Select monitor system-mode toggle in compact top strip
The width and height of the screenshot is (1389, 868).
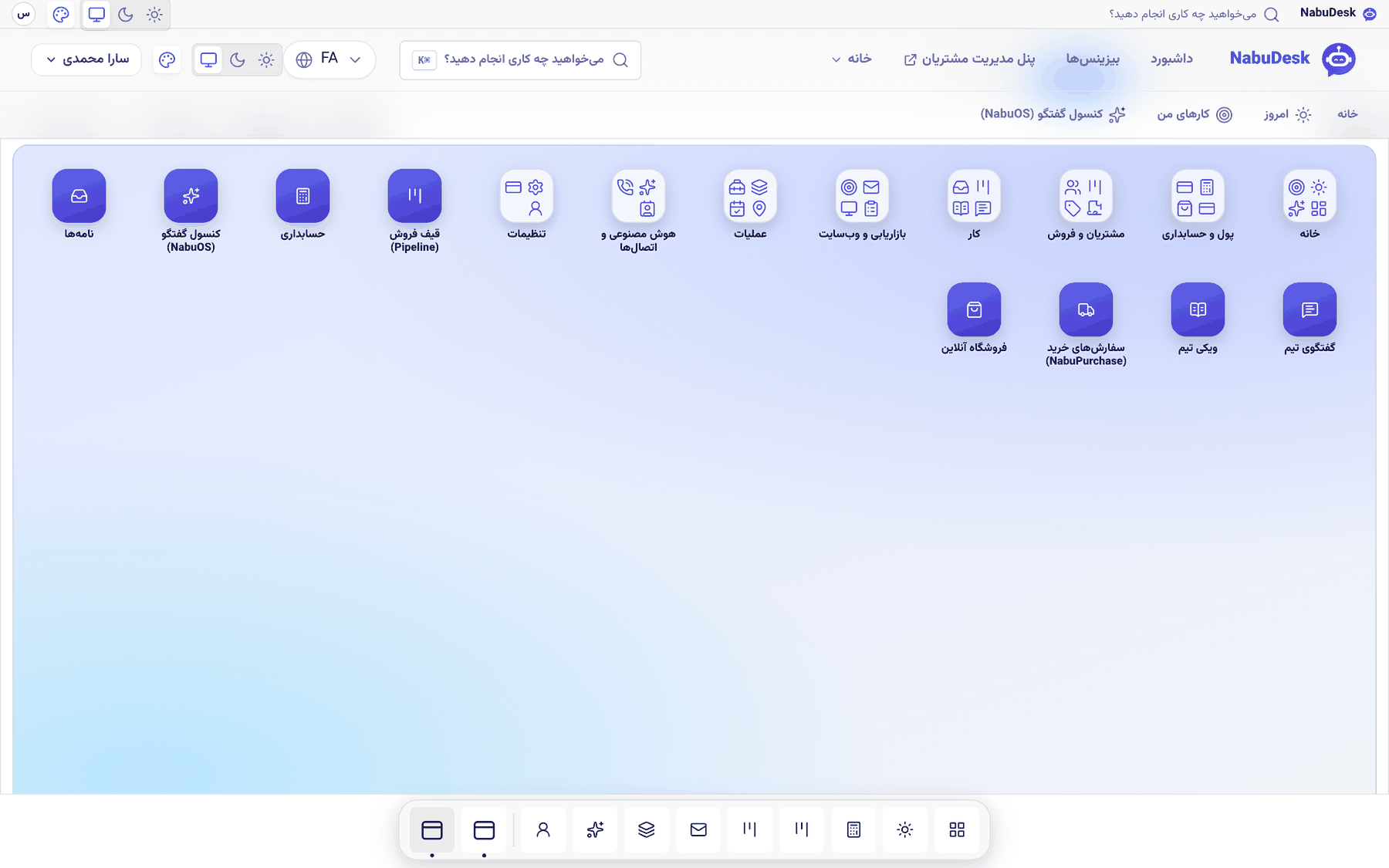(96, 15)
